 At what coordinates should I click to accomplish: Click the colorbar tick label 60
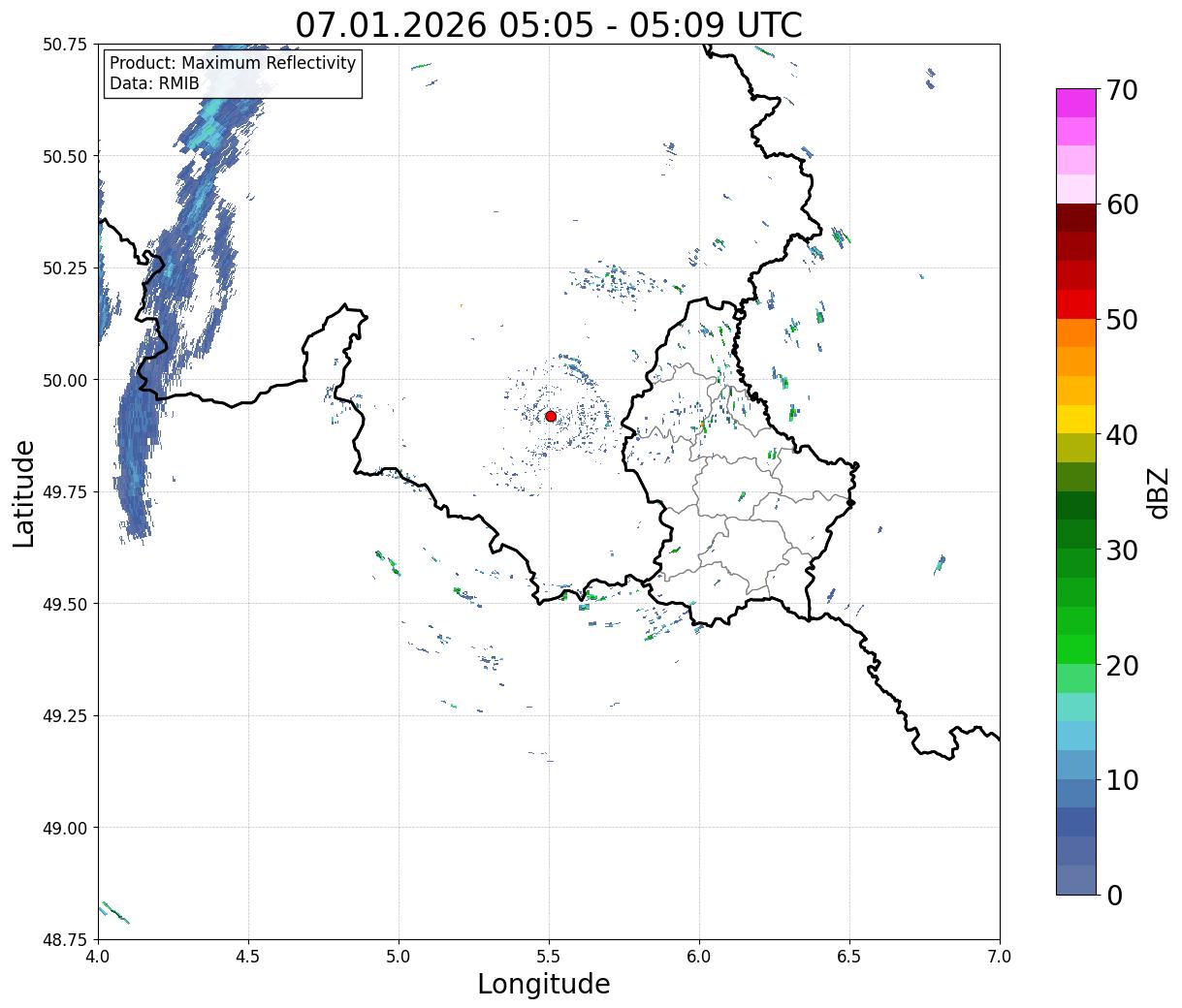point(1122,205)
